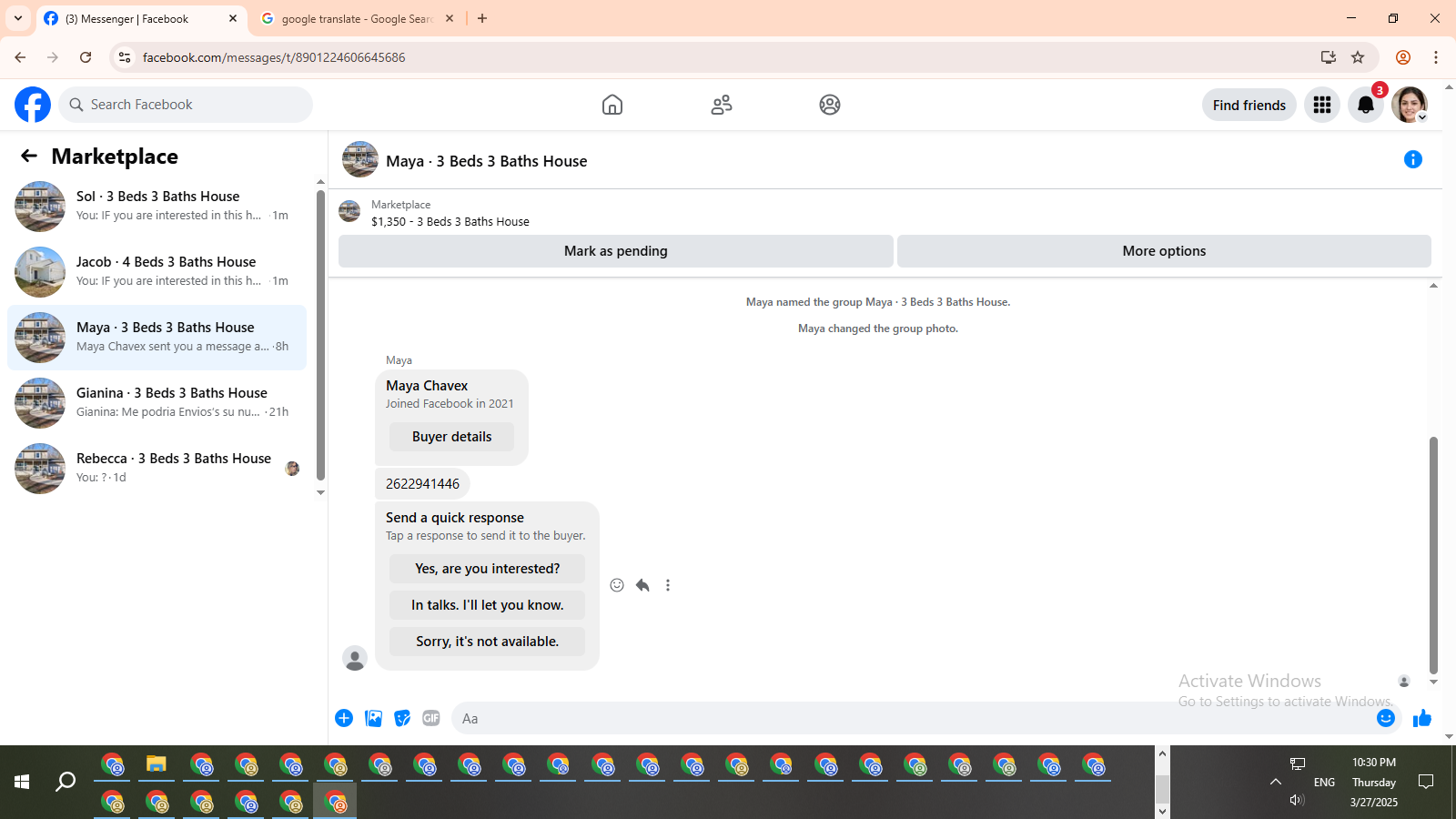Open notifications bell

[1366, 105]
